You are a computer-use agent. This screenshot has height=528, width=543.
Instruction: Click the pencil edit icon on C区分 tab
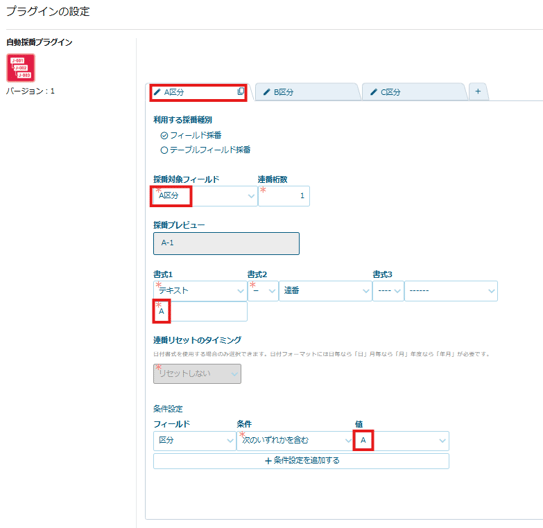click(373, 92)
